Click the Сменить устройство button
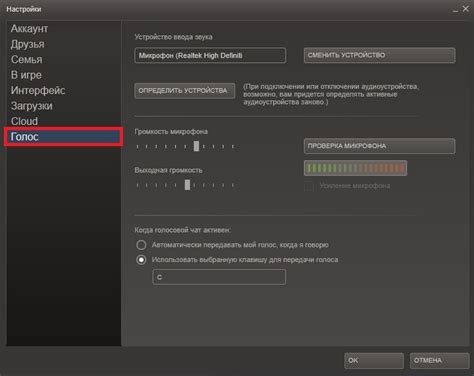Viewport: 474px width, 376px height. (x=379, y=55)
